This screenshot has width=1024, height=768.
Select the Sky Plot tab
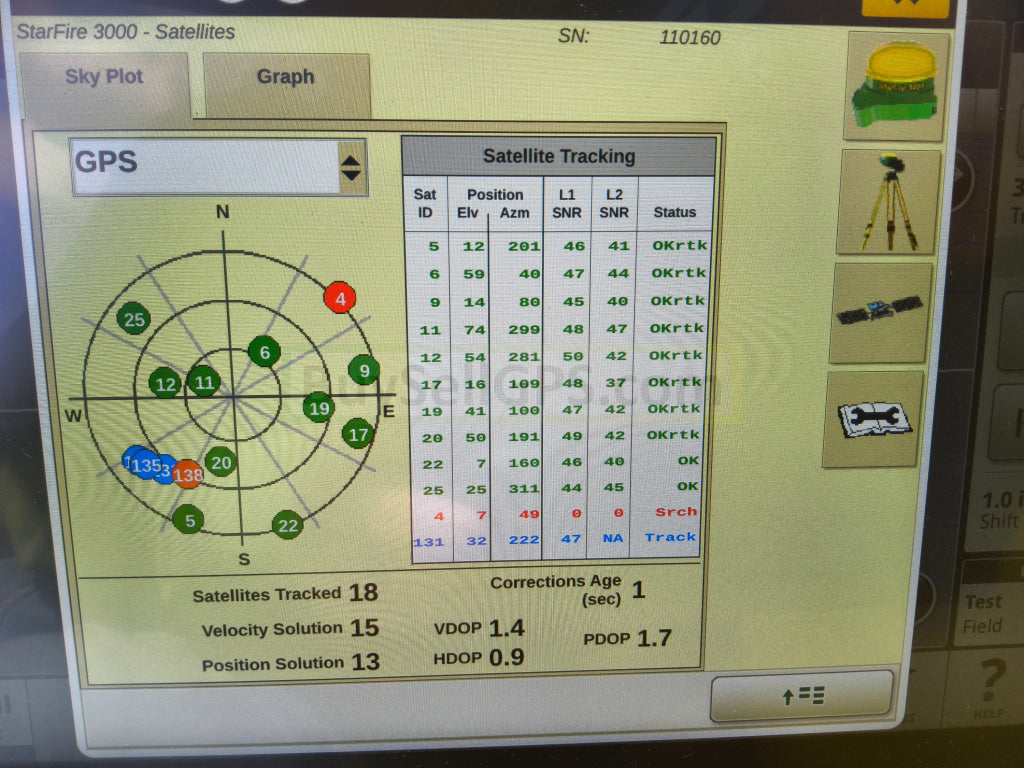point(104,78)
